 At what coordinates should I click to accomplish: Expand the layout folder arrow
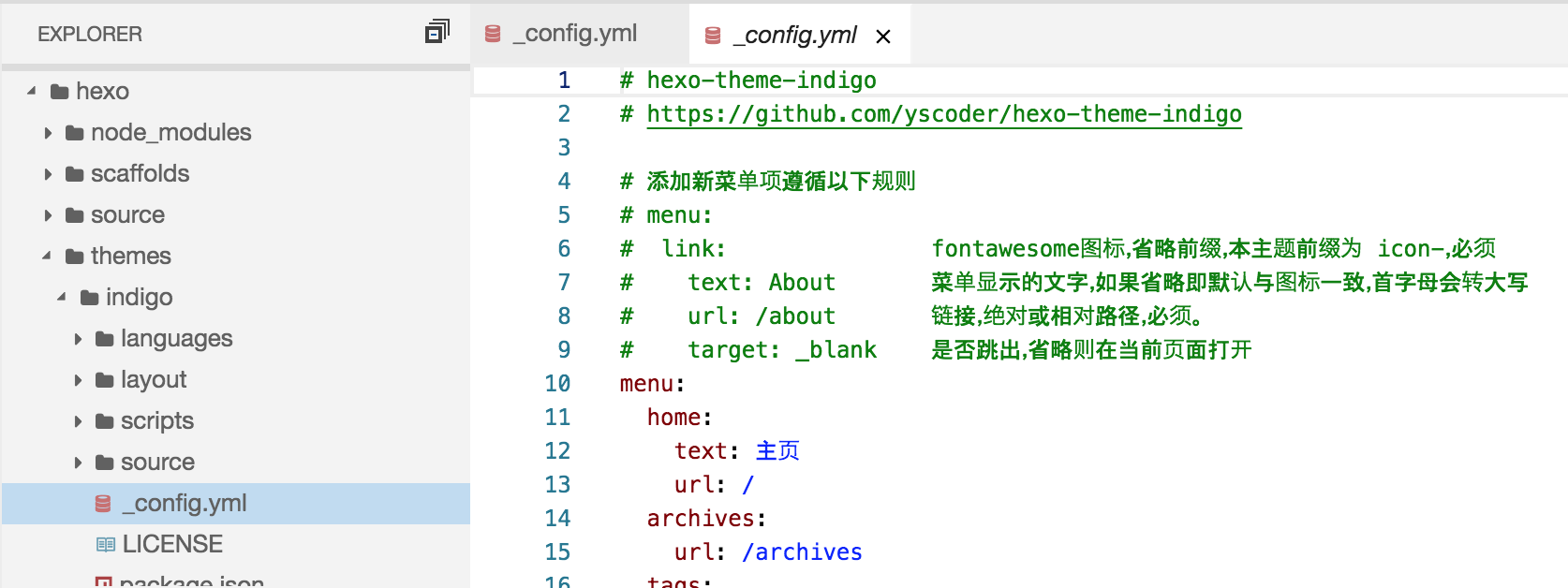click(x=78, y=380)
